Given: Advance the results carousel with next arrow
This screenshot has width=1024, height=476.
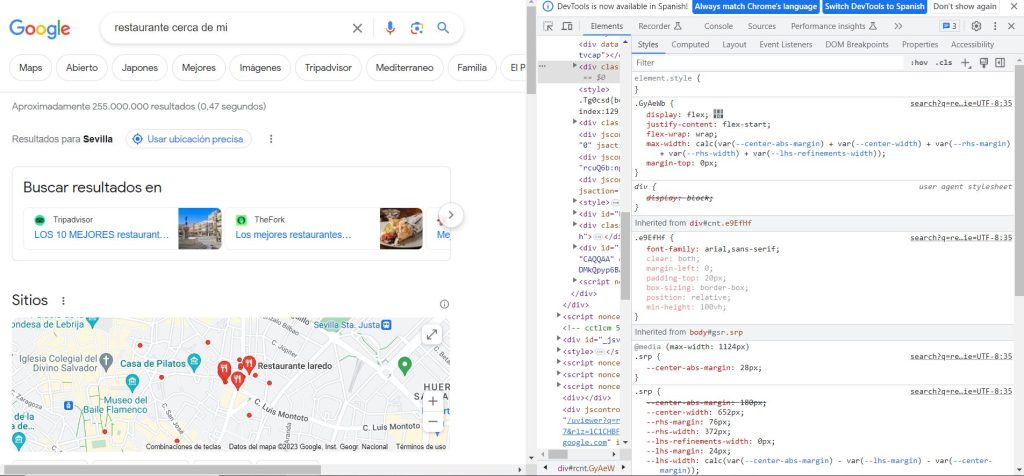Looking at the screenshot, I should coord(450,214).
